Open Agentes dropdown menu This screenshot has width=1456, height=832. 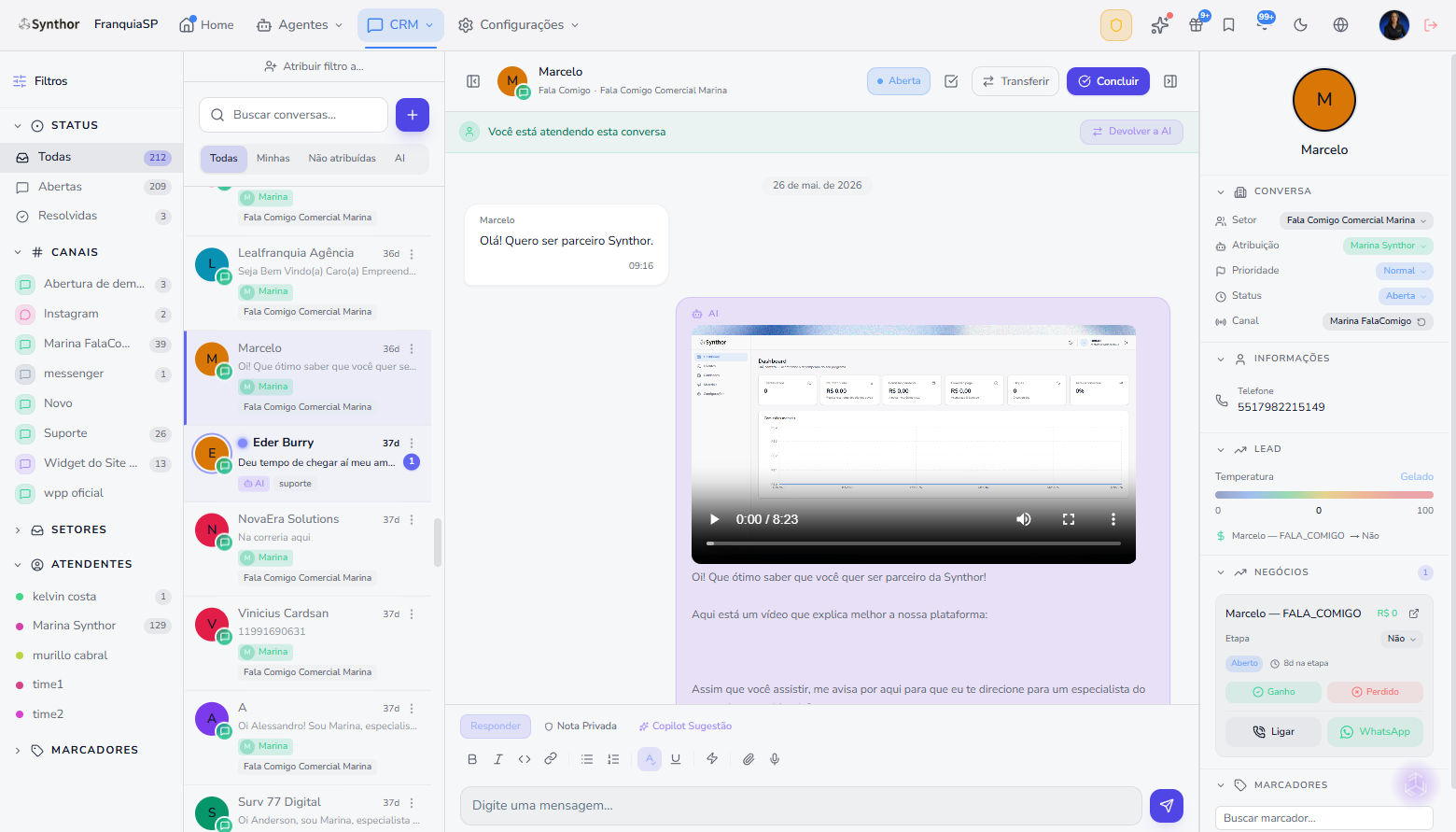(x=300, y=25)
